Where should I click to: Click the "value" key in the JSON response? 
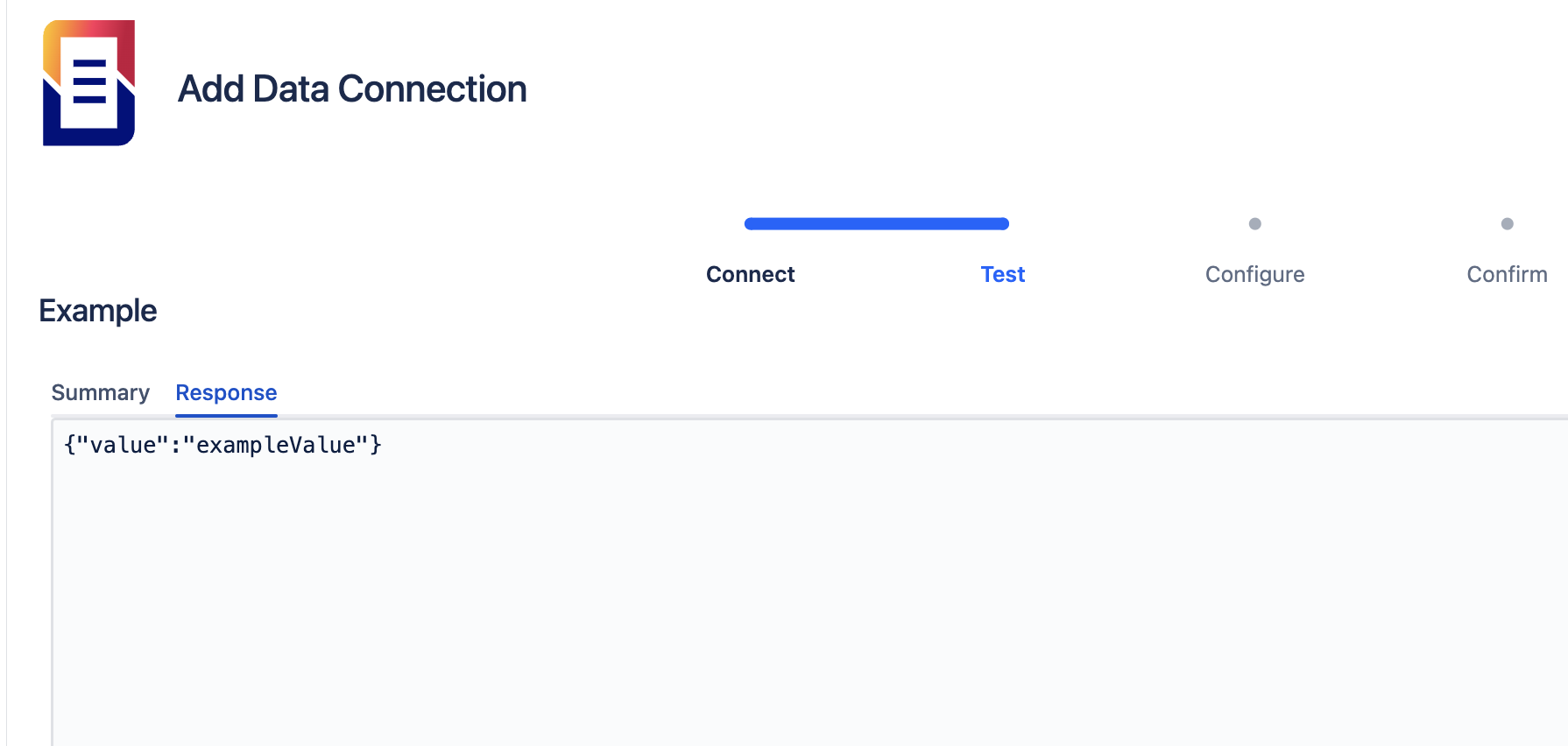(123, 446)
